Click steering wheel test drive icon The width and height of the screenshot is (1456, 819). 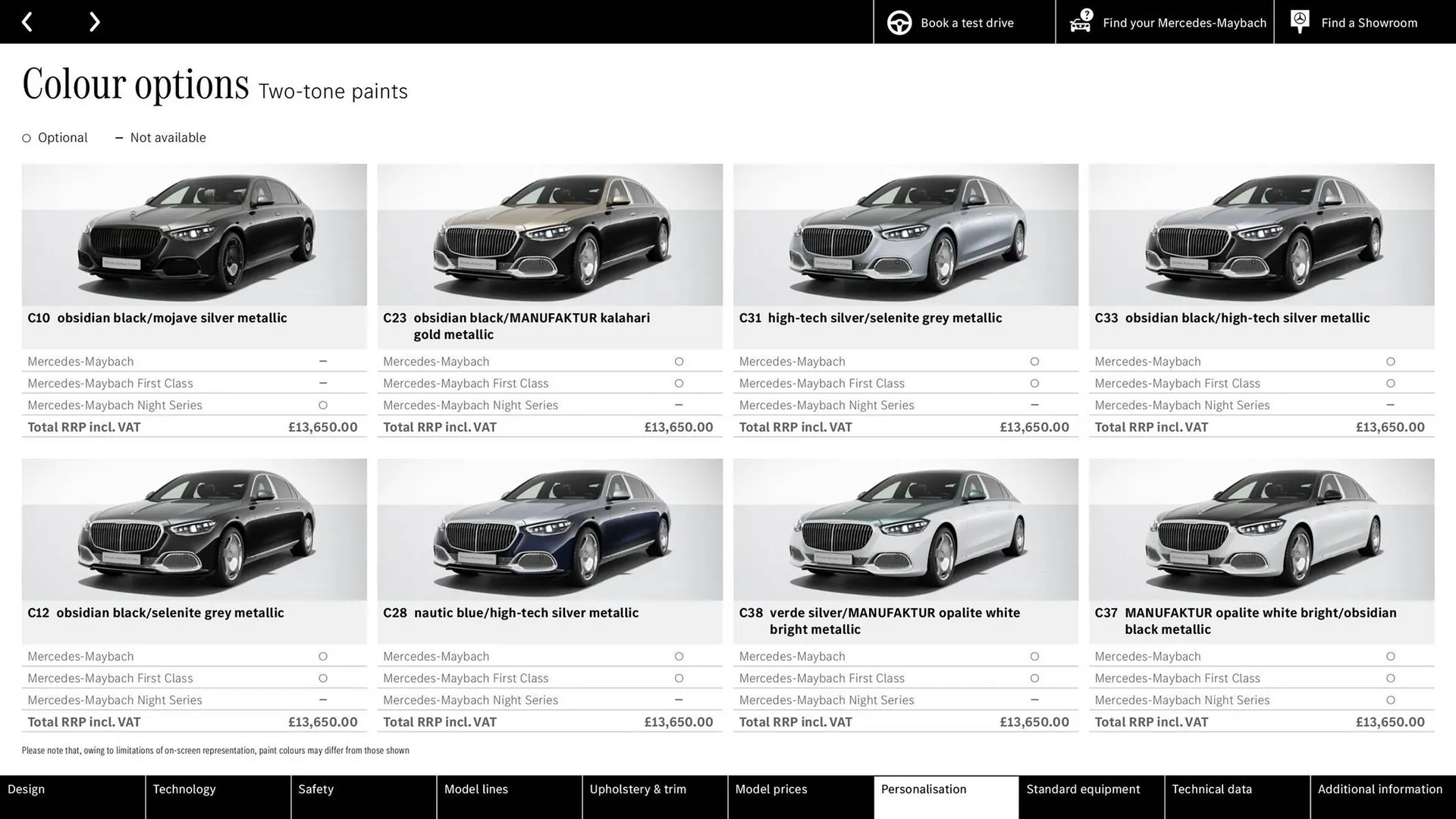[x=899, y=23]
